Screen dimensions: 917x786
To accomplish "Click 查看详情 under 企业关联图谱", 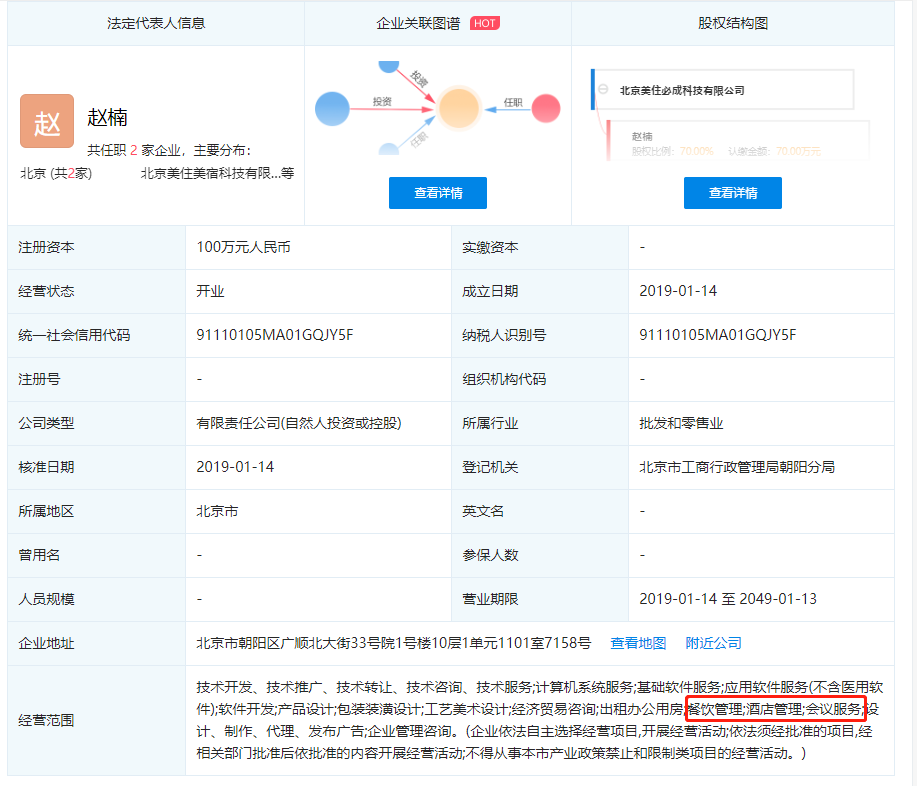I will pos(438,193).
